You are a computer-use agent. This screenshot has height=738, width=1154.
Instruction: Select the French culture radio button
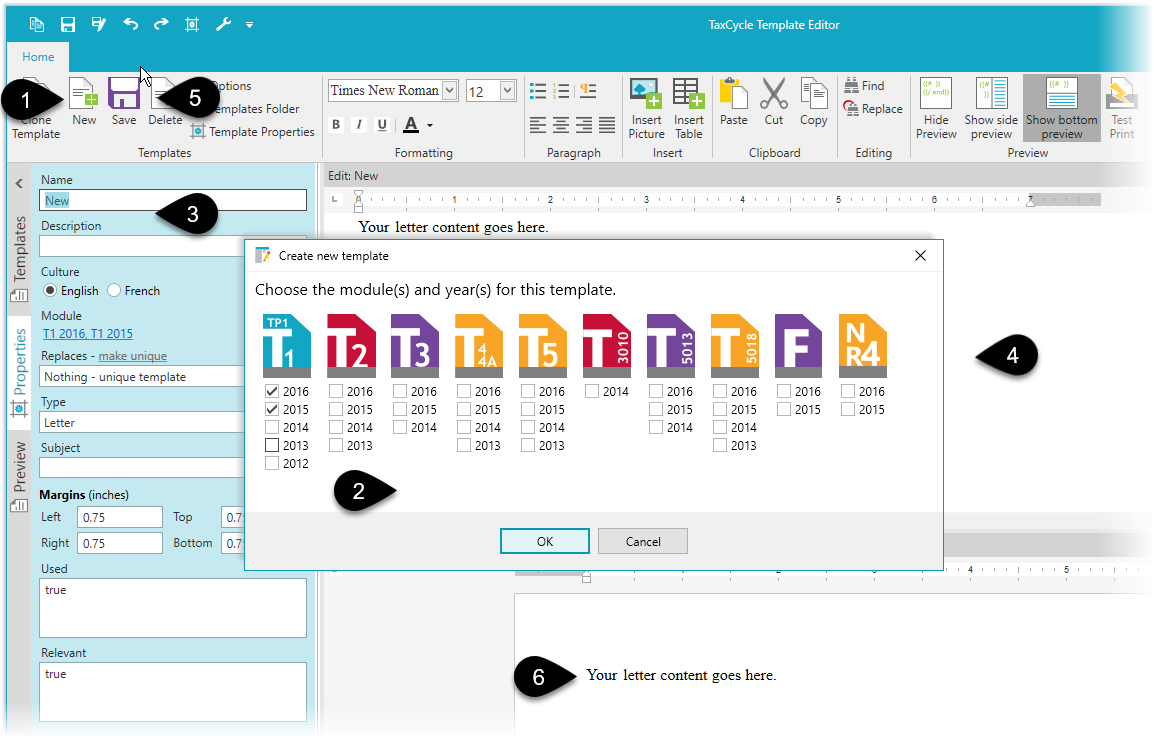coord(114,291)
